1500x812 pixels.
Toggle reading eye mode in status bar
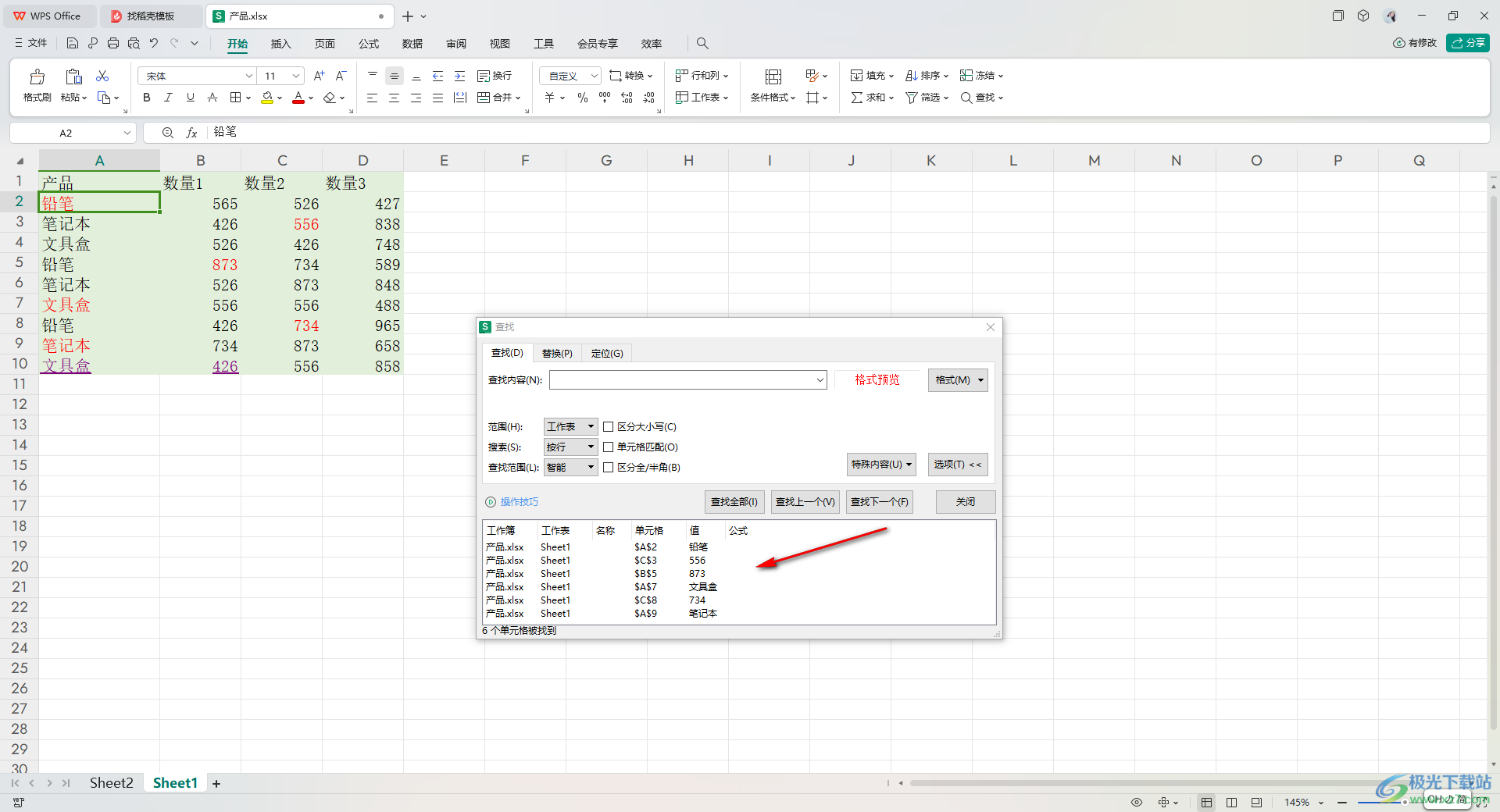[1137, 802]
